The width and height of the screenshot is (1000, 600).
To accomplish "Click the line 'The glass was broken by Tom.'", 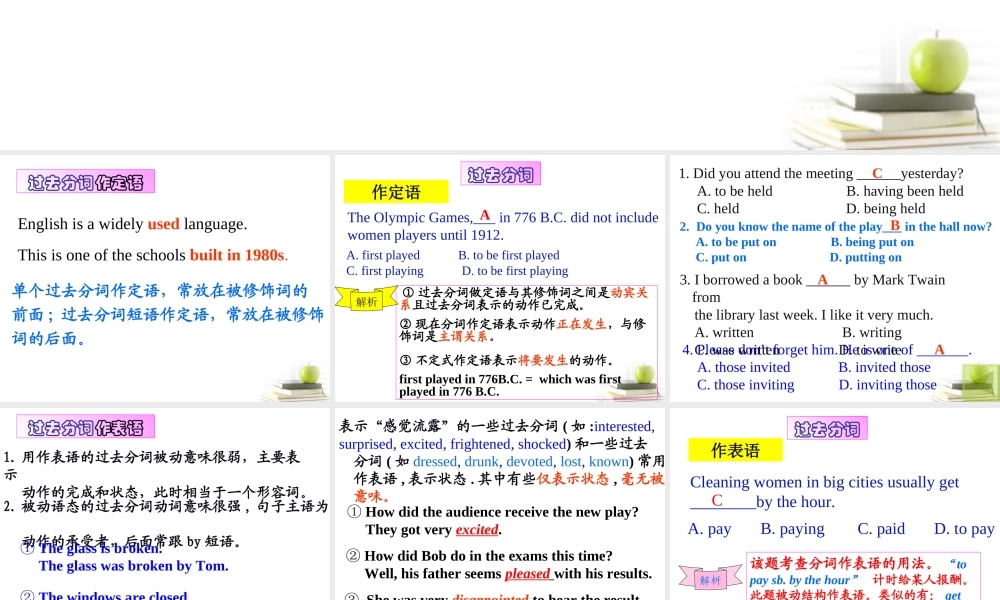I will pyautogui.click(x=133, y=566).
